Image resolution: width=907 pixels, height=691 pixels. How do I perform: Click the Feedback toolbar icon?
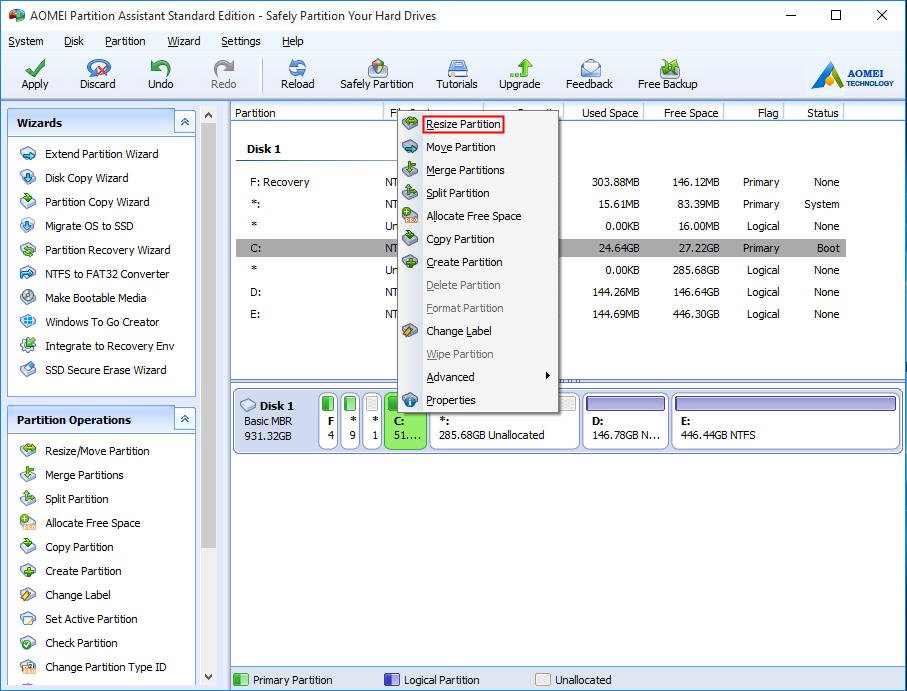[589, 72]
